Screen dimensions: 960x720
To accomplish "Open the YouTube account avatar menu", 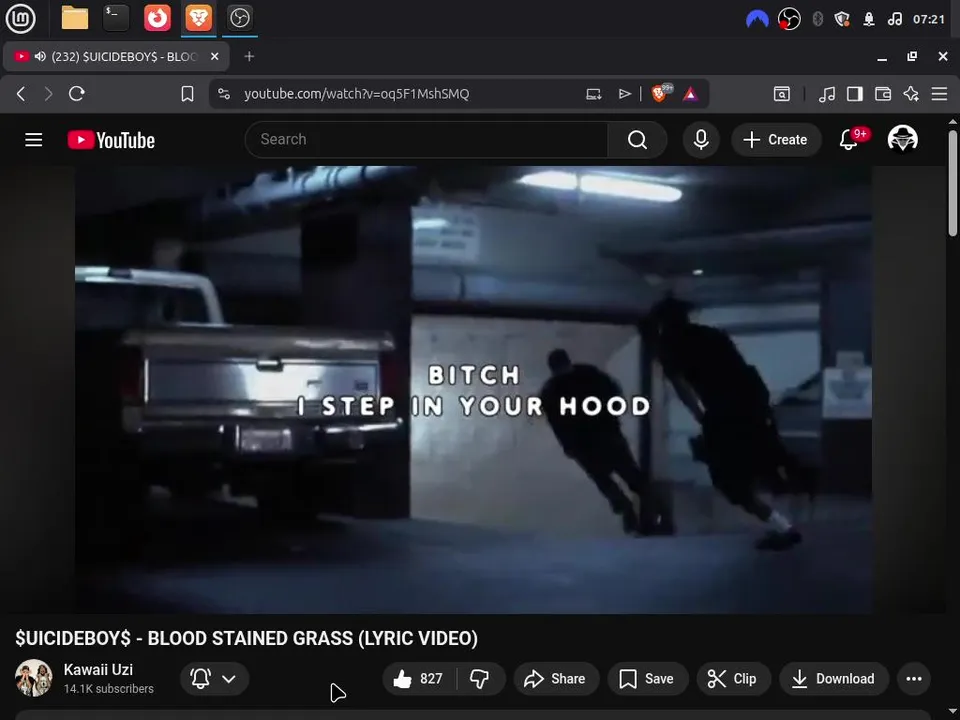I will pyautogui.click(x=902, y=139).
